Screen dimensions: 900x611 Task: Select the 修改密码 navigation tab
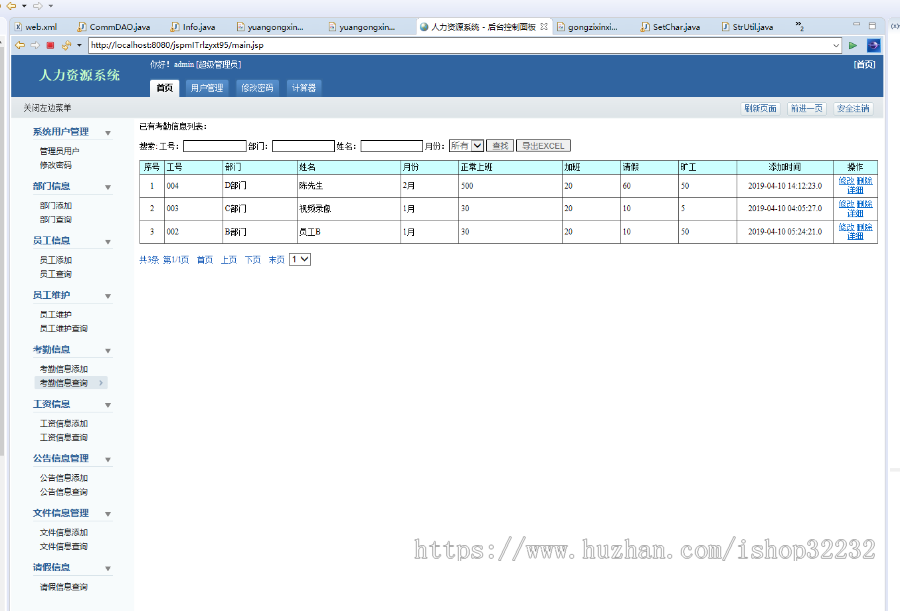tap(257, 88)
